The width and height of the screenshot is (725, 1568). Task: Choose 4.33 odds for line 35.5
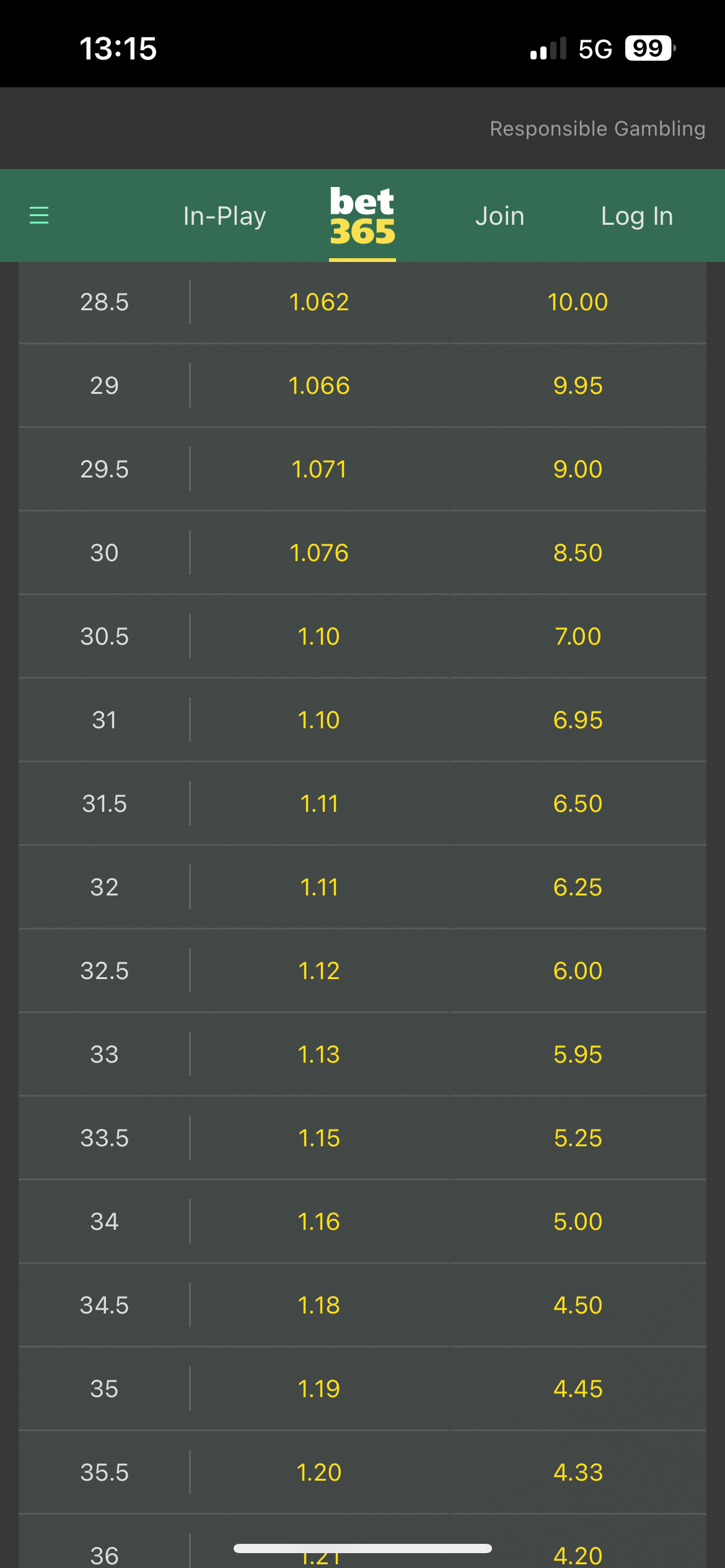point(578,1473)
